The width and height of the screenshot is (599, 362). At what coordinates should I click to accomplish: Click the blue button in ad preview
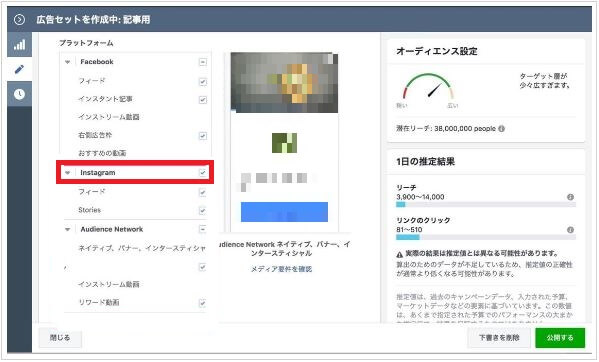point(284,212)
